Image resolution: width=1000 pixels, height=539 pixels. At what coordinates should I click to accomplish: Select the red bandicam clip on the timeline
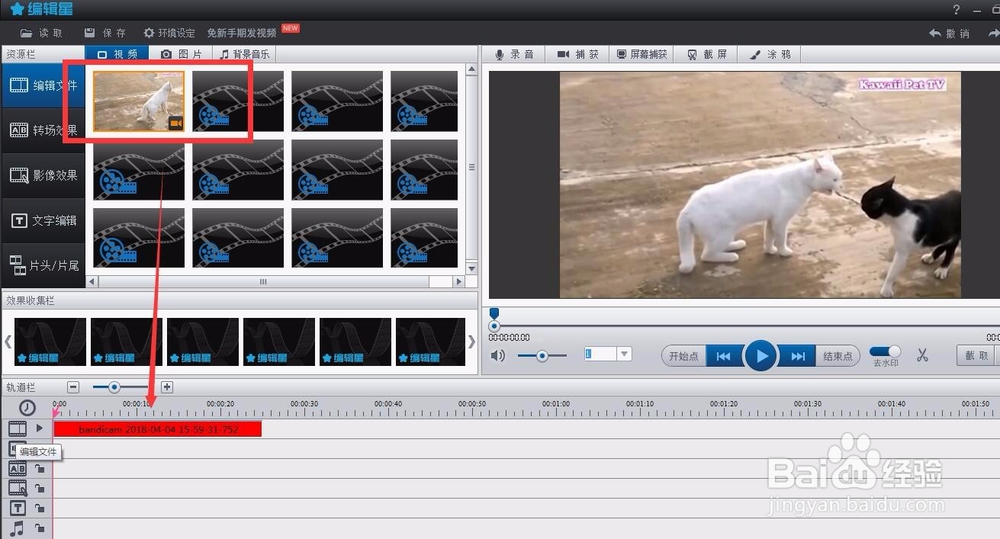[x=158, y=429]
